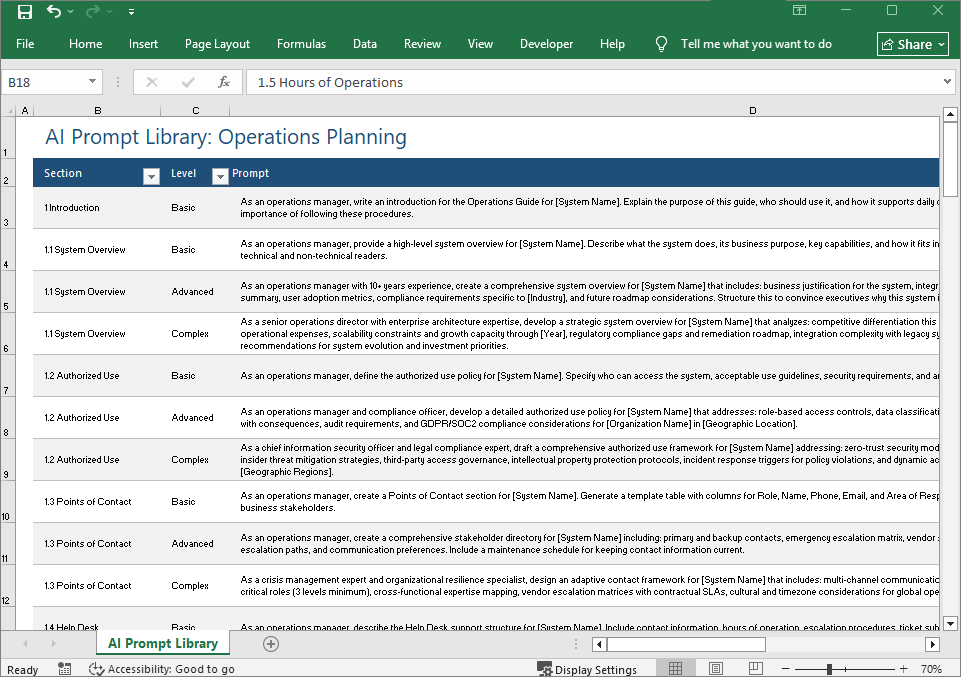Open the Section column filter dropdown
The width and height of the screenshot is (961, 677).
pos(151,177)
